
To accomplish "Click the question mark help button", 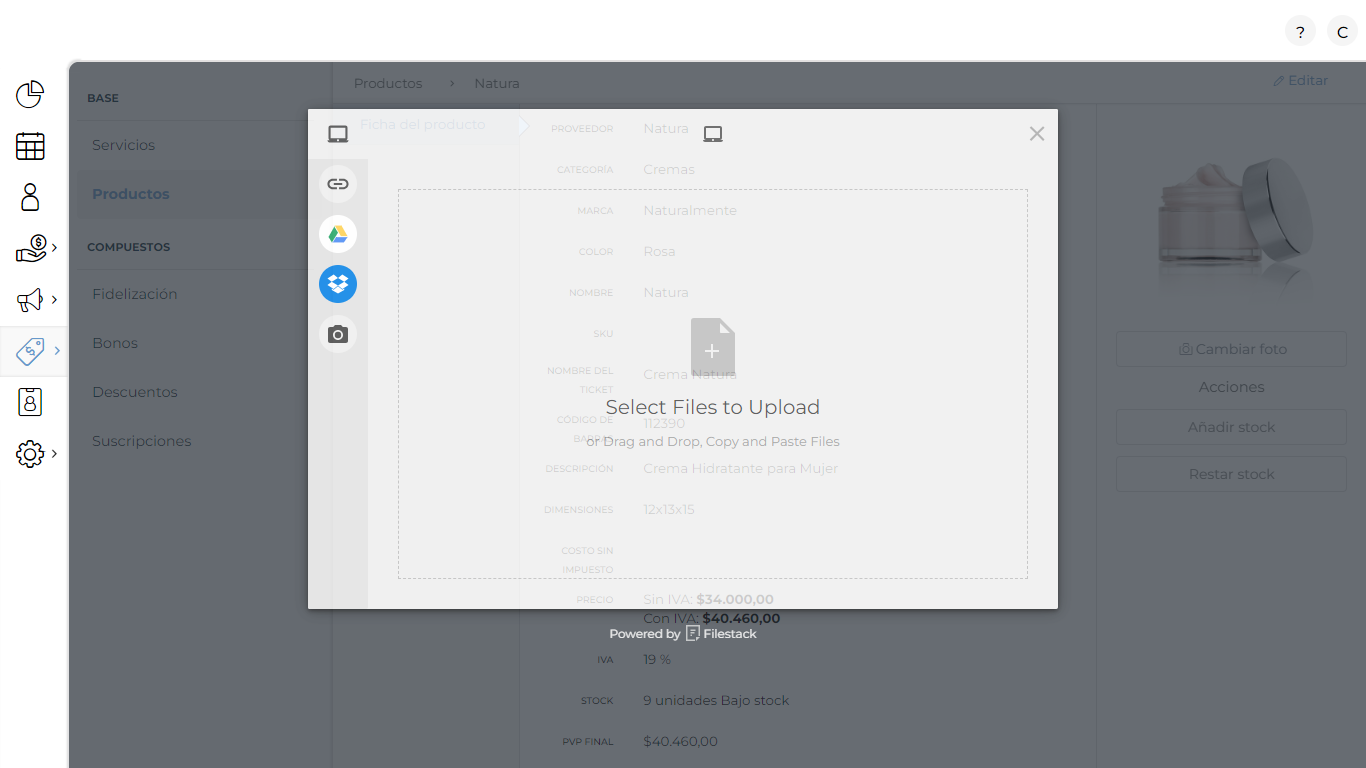I will click(x=1300, y=32).
